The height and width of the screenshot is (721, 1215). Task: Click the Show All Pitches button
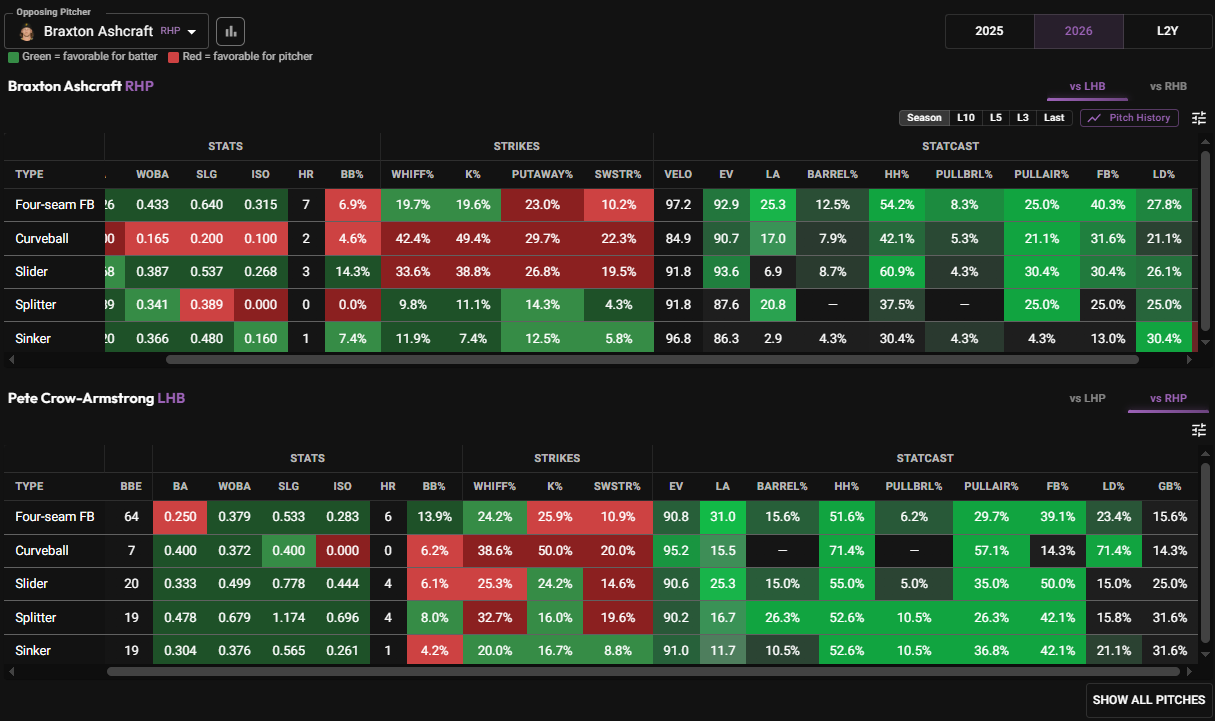click(1148, 700)
